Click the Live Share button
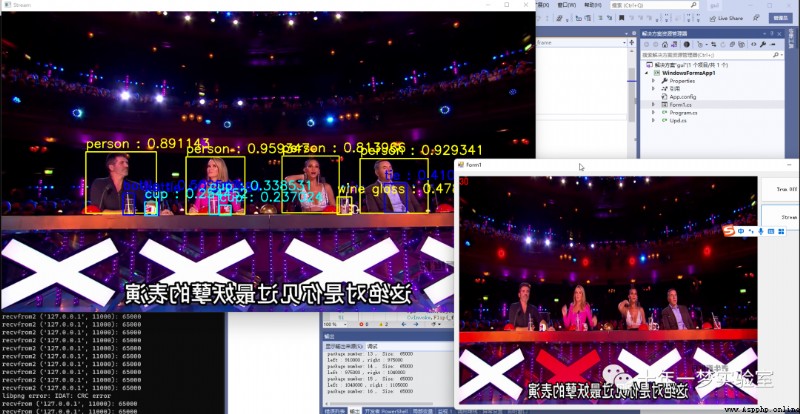The width and height of the screenshot is (800, 414). point(727,18)
